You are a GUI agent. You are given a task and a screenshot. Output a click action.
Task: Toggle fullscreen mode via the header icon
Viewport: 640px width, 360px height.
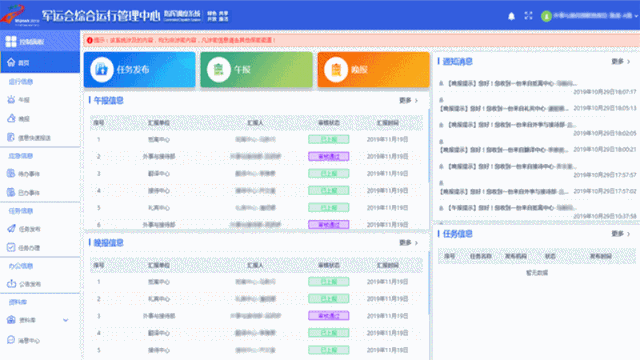click(528, 16)
